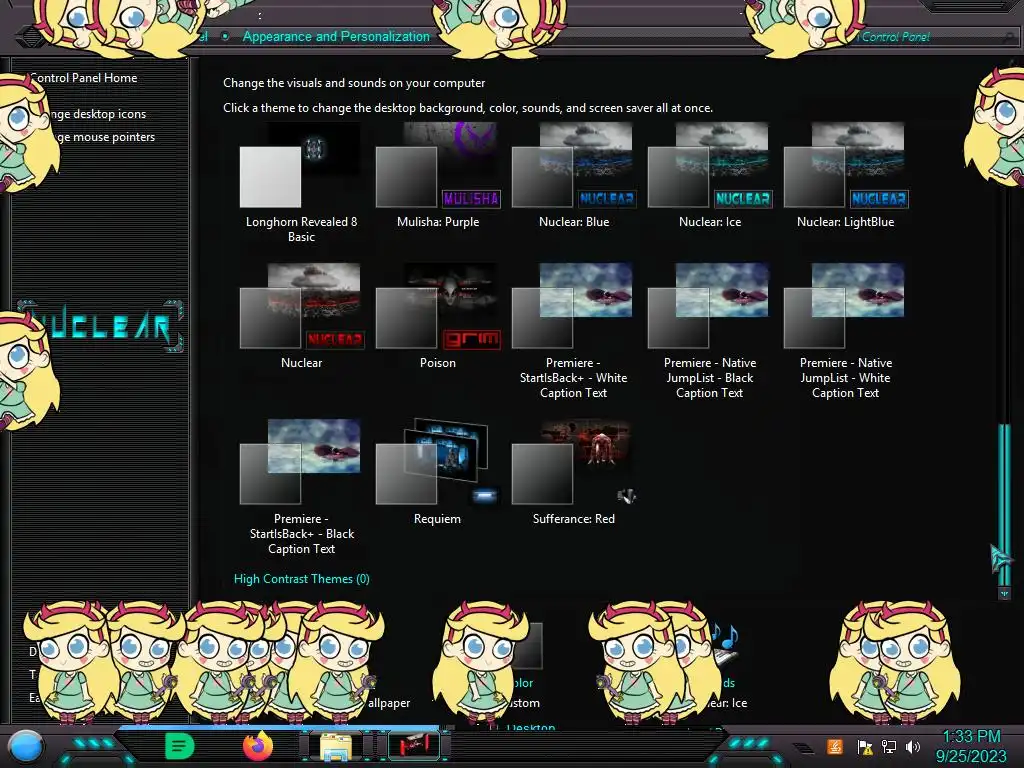Screen dimensions: 1024x768
Task: Apply the Mulisha: Purple theme
Action: (438, 175)
